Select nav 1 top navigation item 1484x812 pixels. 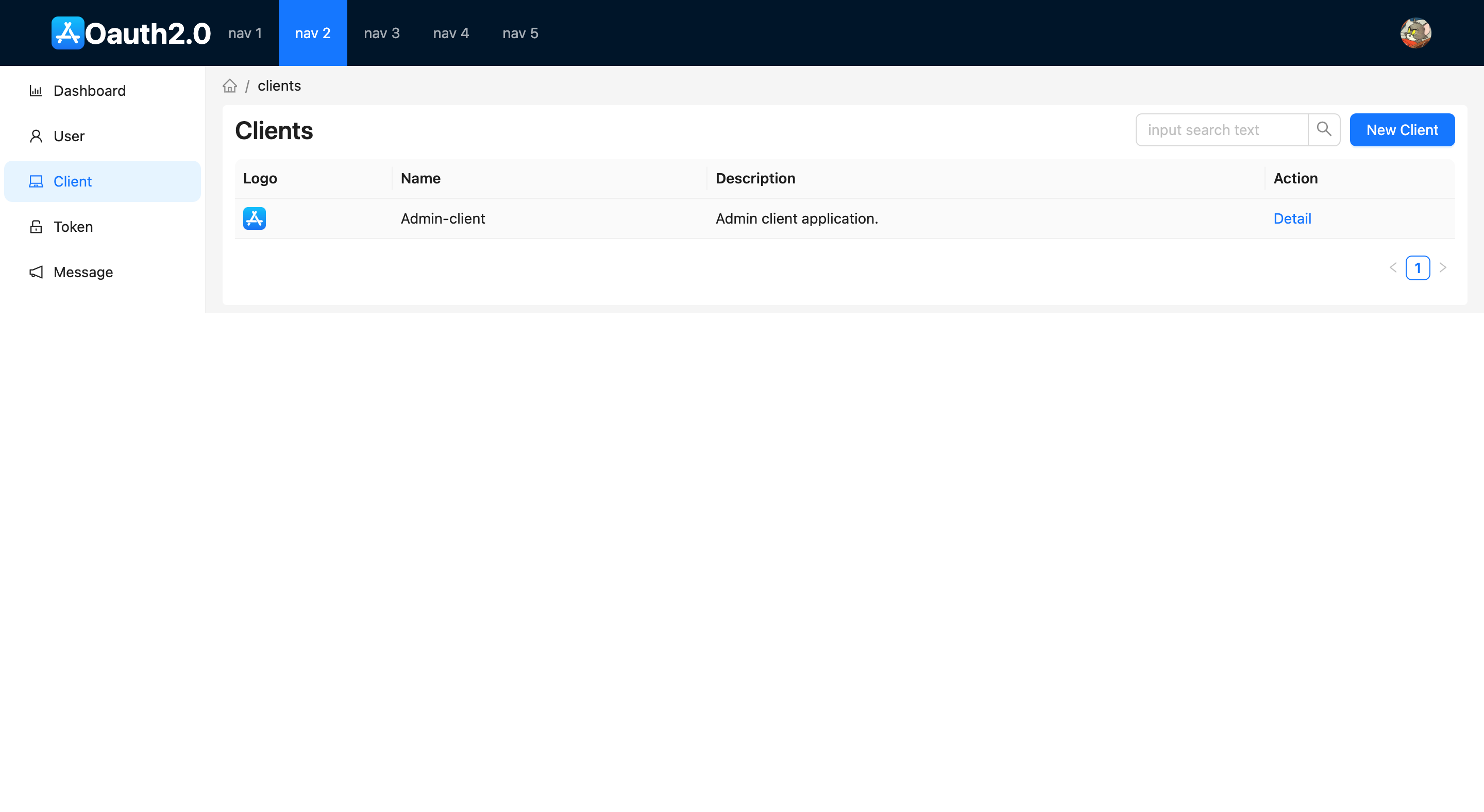pos(245,33)
